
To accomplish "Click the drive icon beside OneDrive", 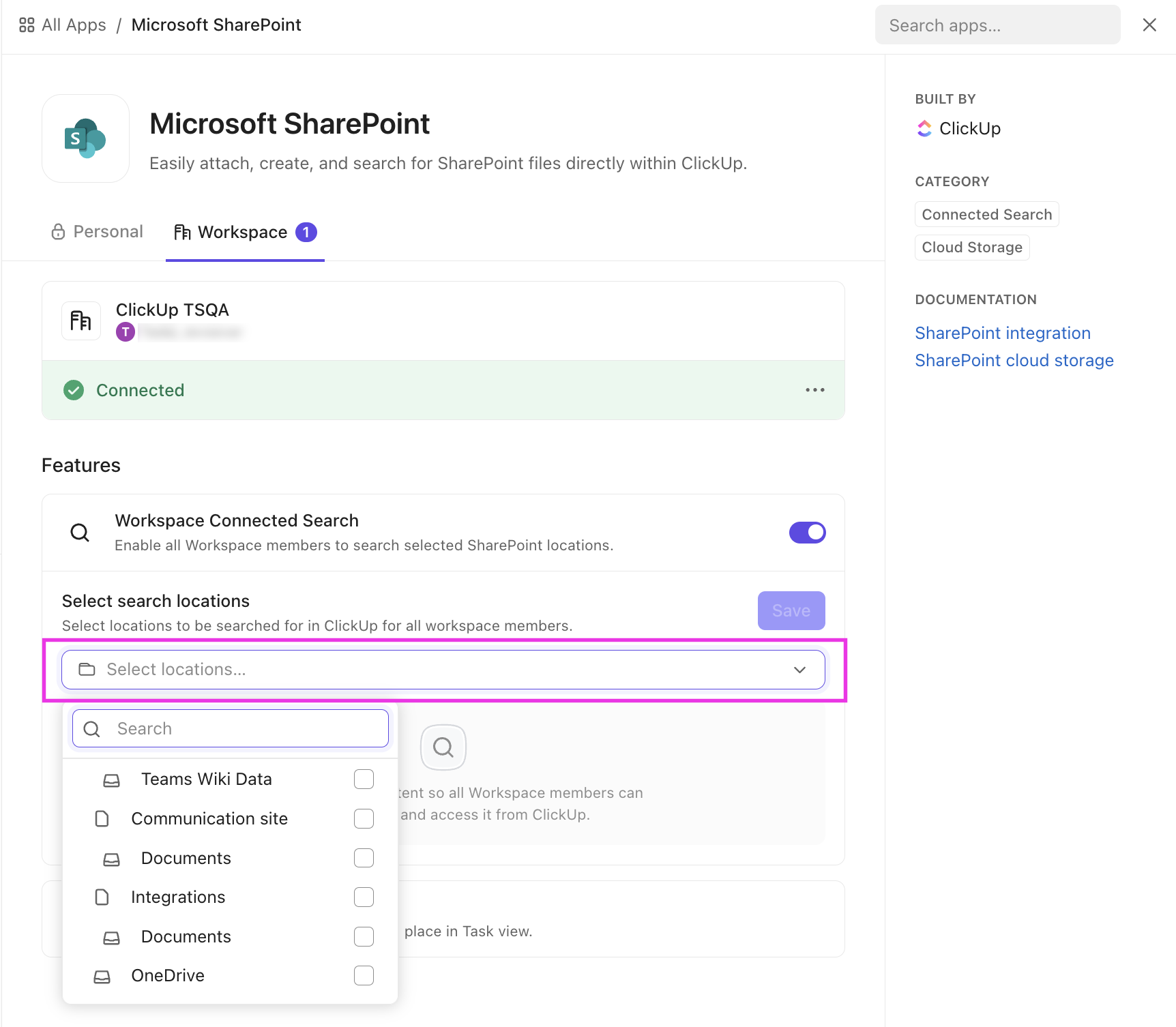I will tap(102, 977).
